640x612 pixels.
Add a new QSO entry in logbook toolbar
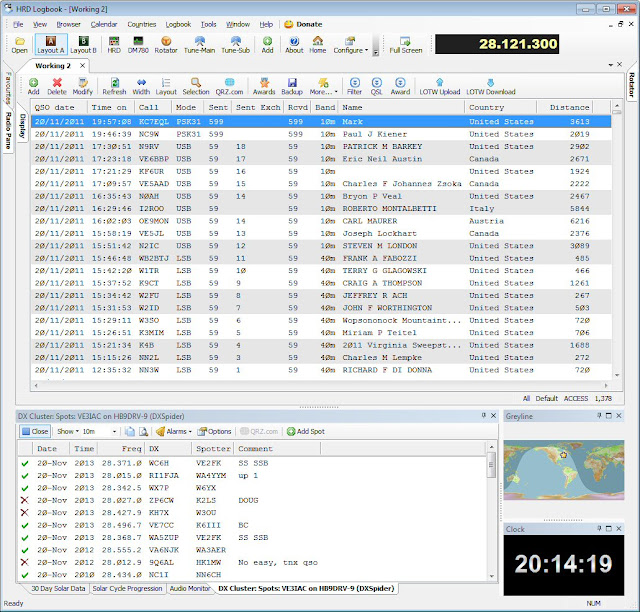33,86
